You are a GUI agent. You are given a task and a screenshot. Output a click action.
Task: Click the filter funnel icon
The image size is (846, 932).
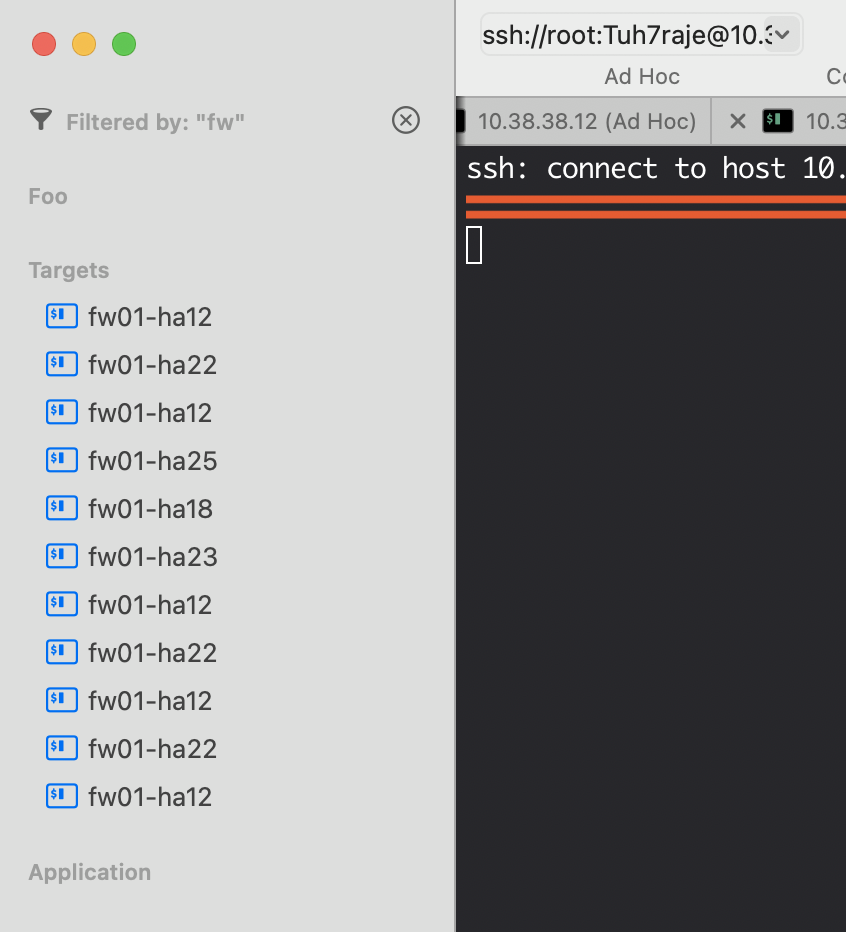[40, 121]
